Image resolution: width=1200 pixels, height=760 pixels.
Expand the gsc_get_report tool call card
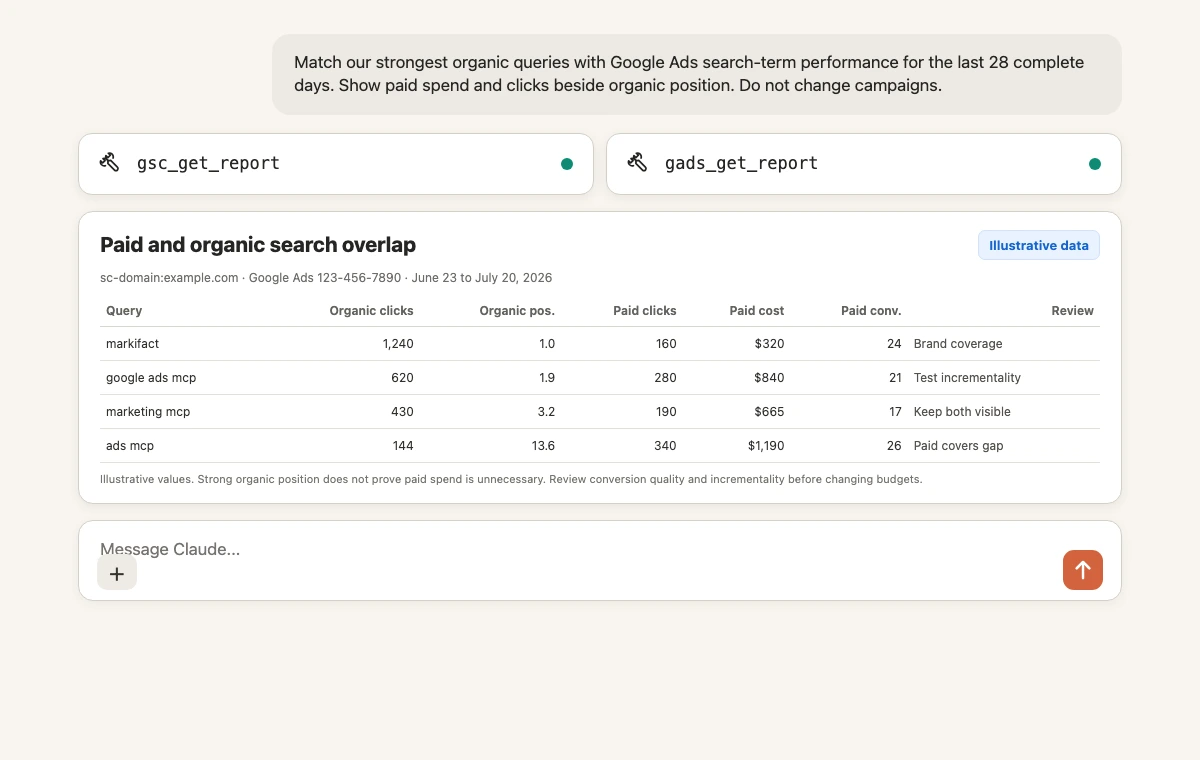tap(336, 164)
